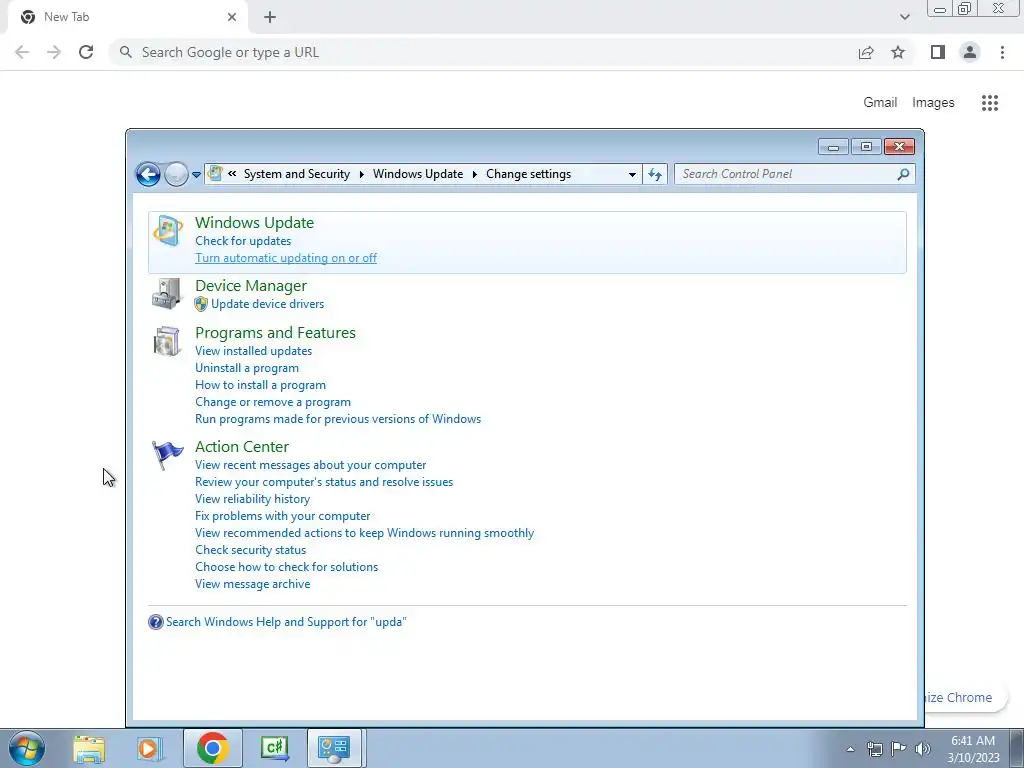Click Chrome's forward navigation arrow
Screen dimensions: 1024x768
pyautogui.click(x=54, y=52)
